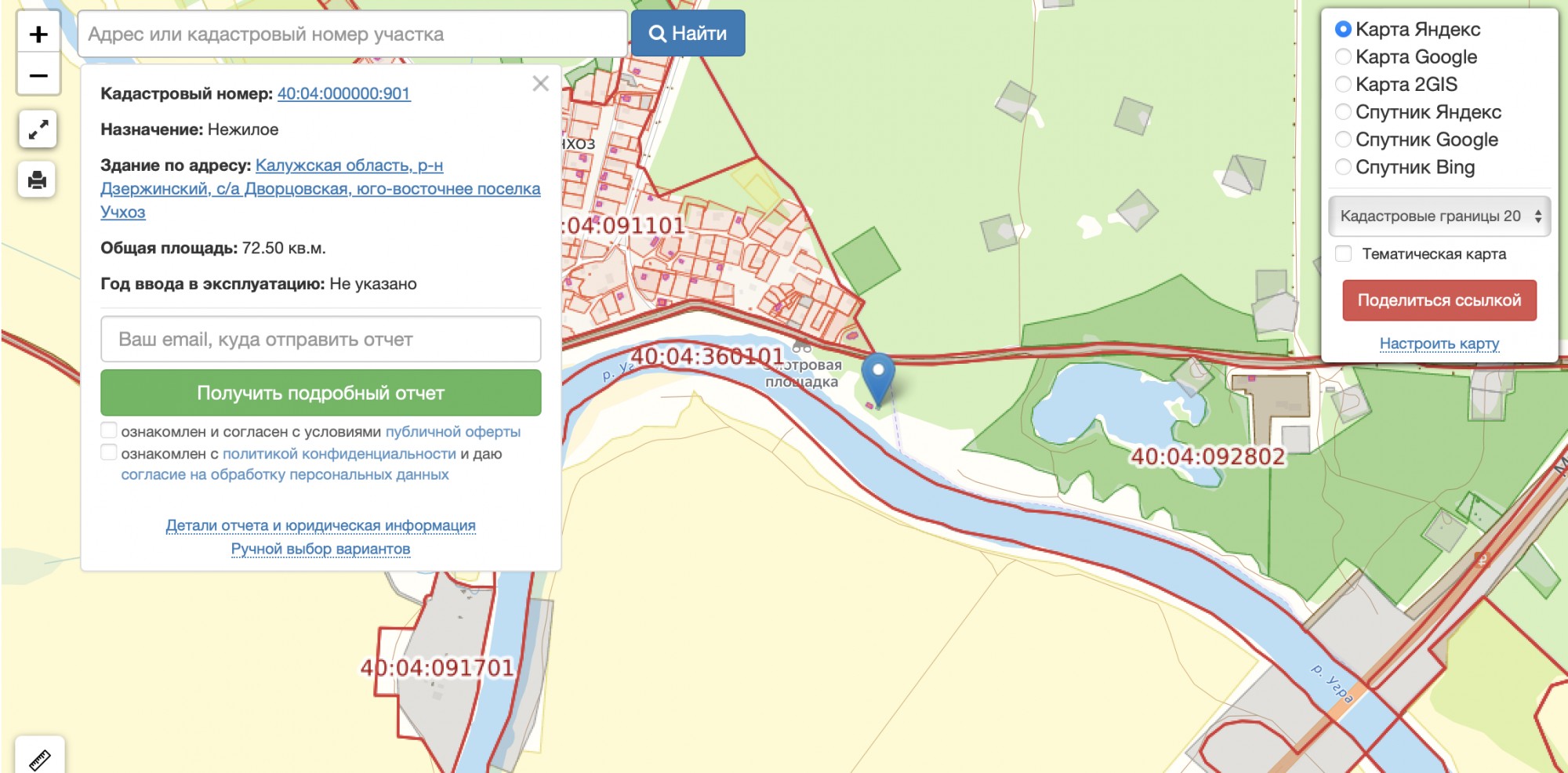Open the Кадастровые границы dropdown
1568x773 pixels.
(1439, 216)
